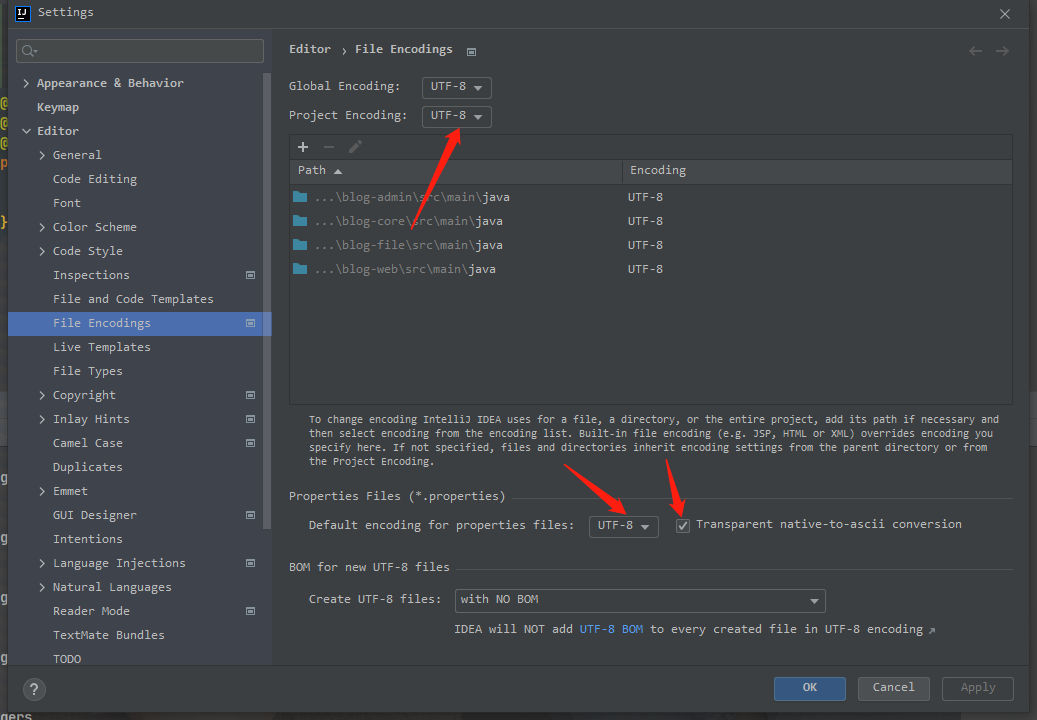1037x720 pixels.
Task: Click the blog-core folder icon
Action: click(300, 221)
